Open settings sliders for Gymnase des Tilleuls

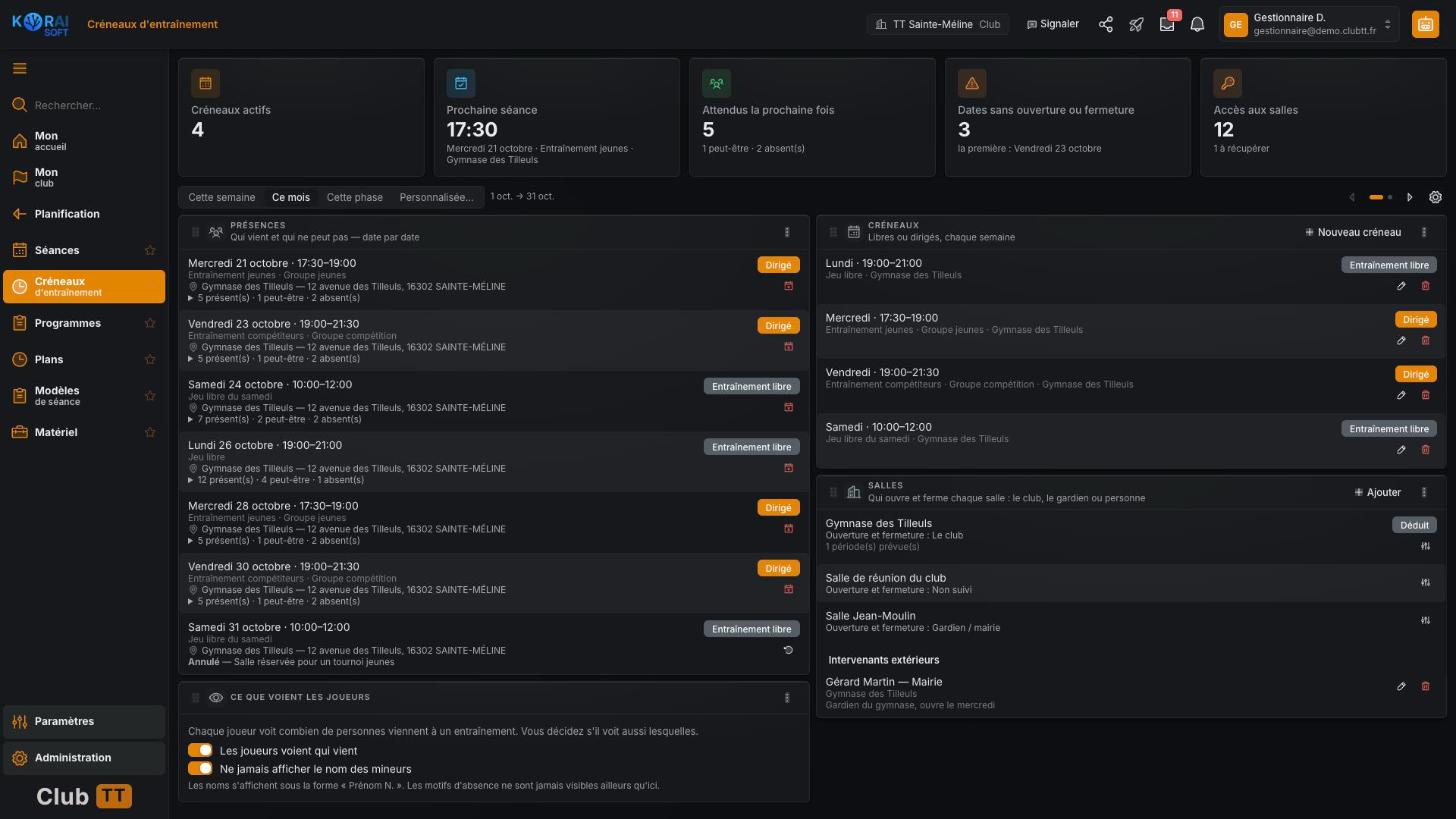coord(1426,546)
